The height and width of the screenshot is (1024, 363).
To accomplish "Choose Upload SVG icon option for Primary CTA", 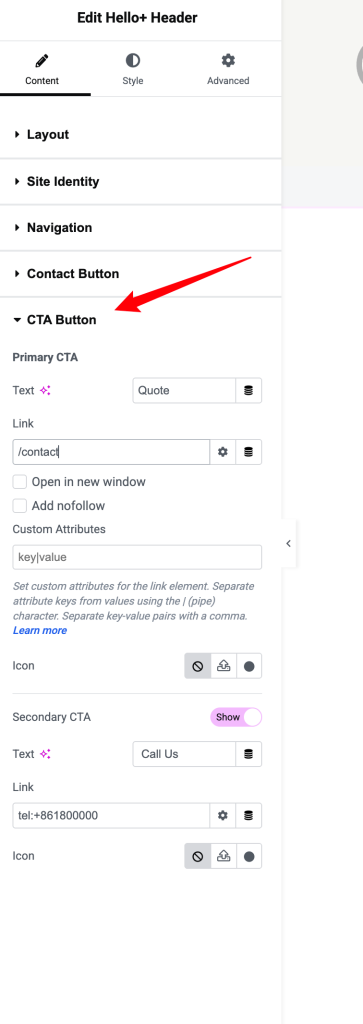I will click(223, 667).
